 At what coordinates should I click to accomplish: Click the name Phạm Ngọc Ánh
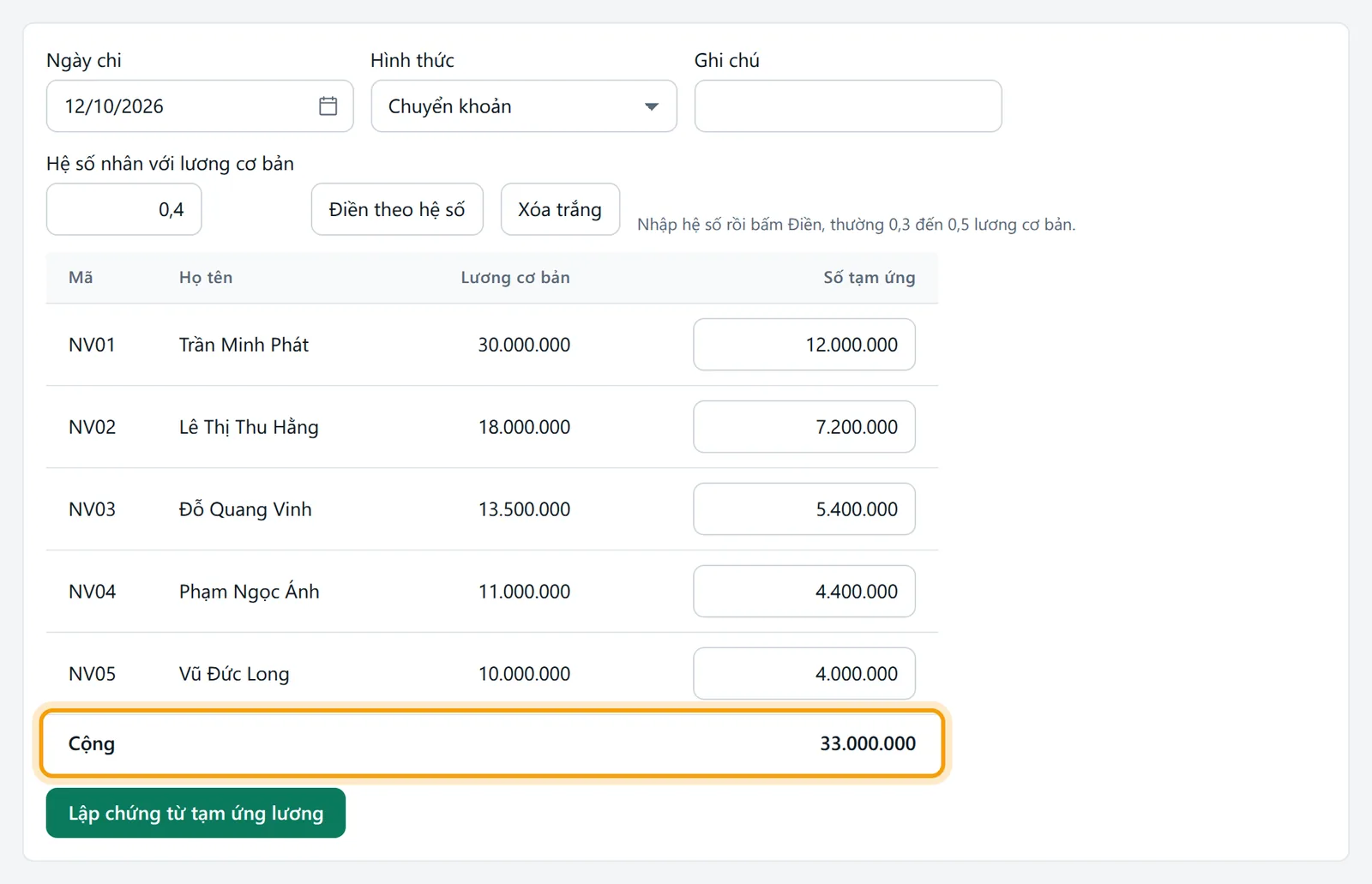(249, 592)
